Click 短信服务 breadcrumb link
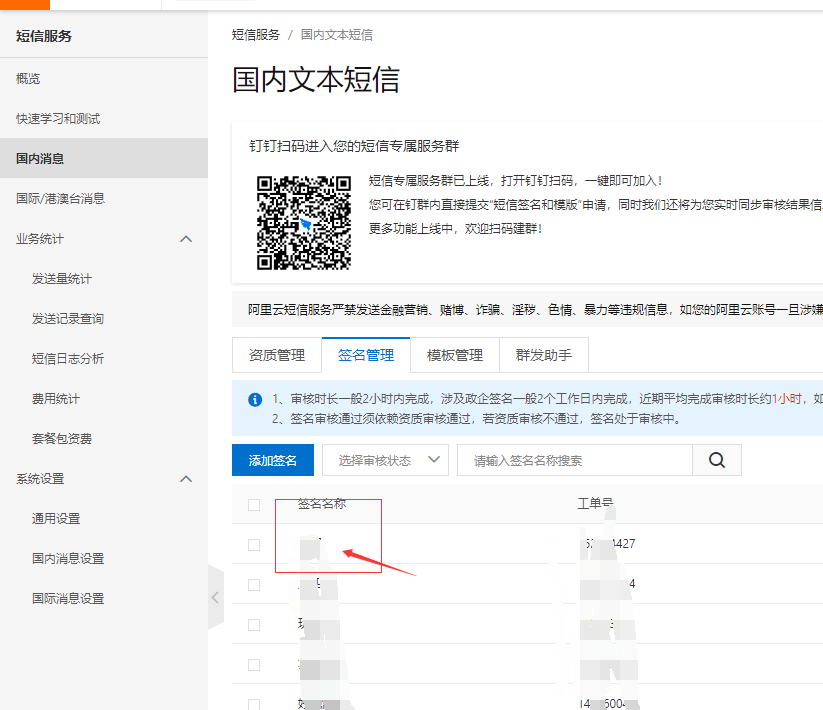The height and width of the screenshot is (710, 823). tap(256, 34)
